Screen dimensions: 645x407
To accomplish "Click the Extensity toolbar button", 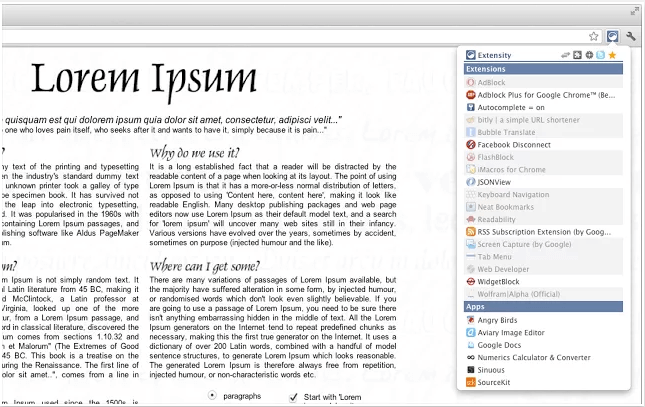I will tap(613, 36).
